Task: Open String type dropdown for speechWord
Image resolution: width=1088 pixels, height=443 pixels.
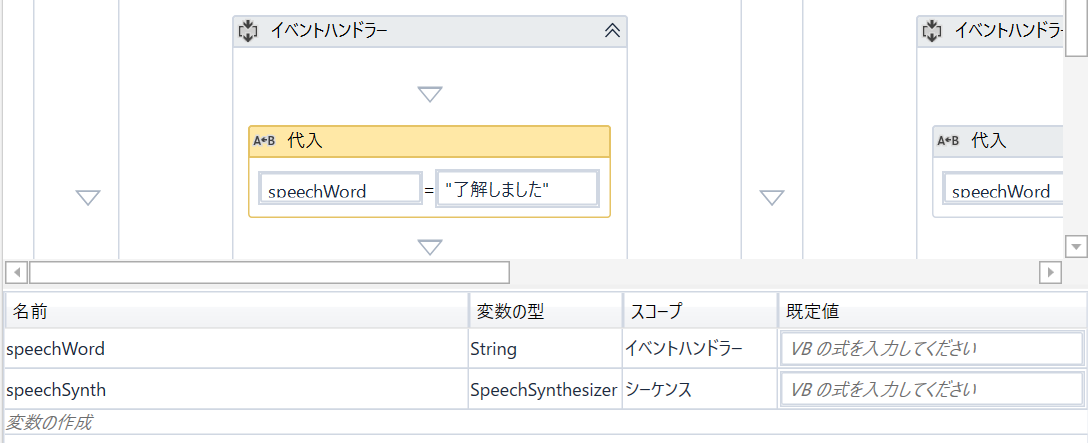Action: (545, 349)
